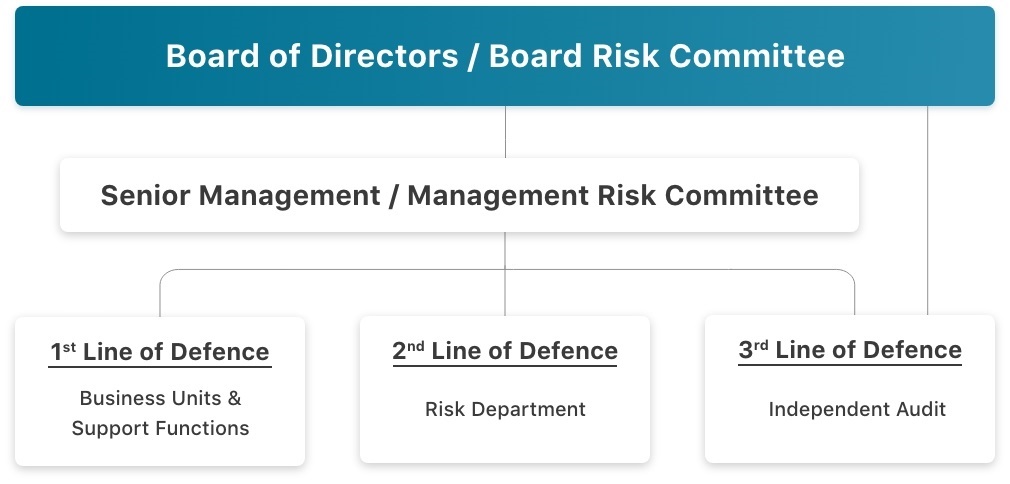Click the underline beneath 2nd Line of Defence
The image size is (1010, 484).
505,366
